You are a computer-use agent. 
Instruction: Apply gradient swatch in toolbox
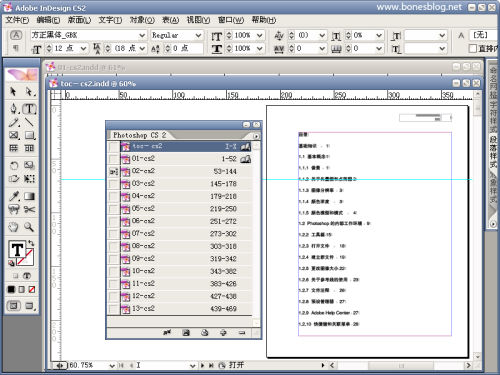pos(21,289)
